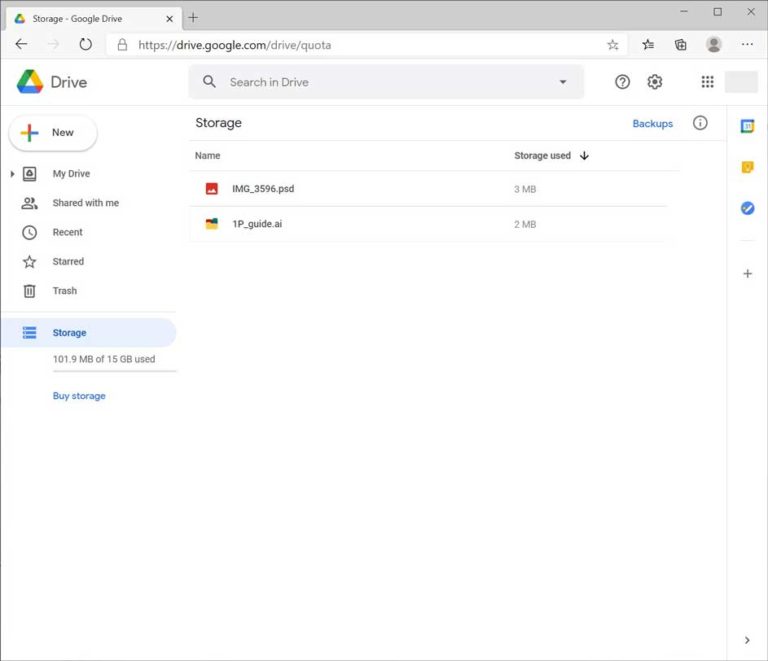
Task: Open the Google Drive settings gear
Action: pos(654,82)
